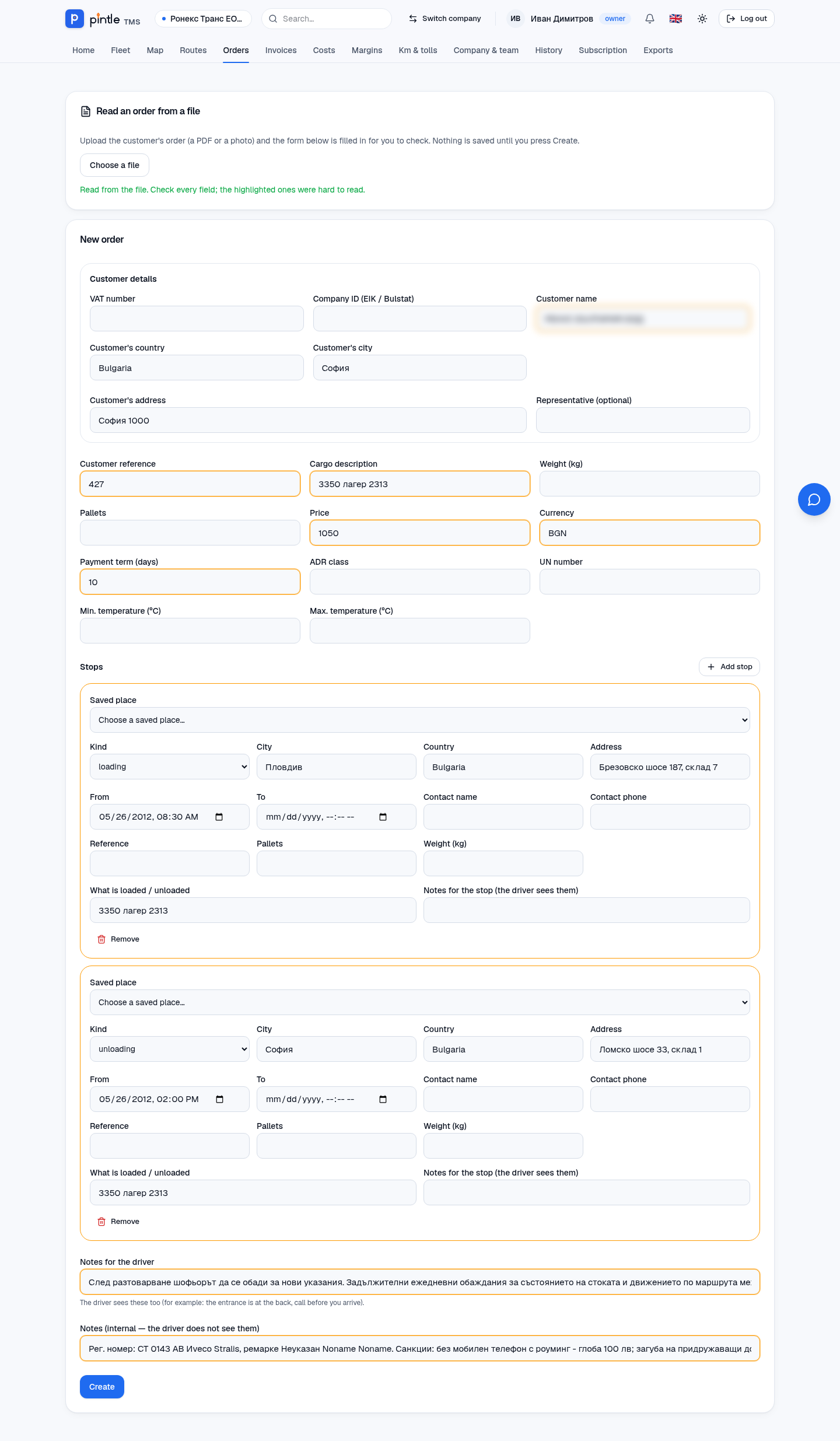
Task: Open calendar picker in loading stop To field
Action: [x=383, y=817]
